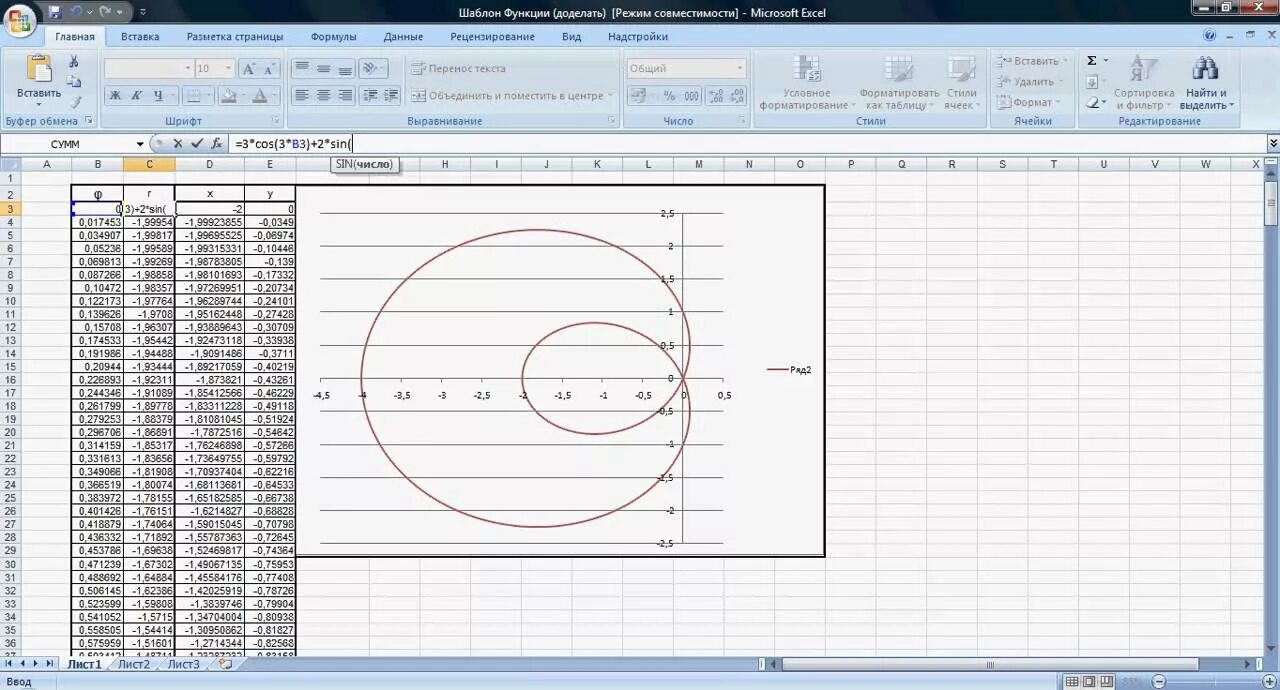Viewport: 1280px width, 690px height.
Task: Open Clear eraser icon menu
Action: click(x=1095, y=102)
